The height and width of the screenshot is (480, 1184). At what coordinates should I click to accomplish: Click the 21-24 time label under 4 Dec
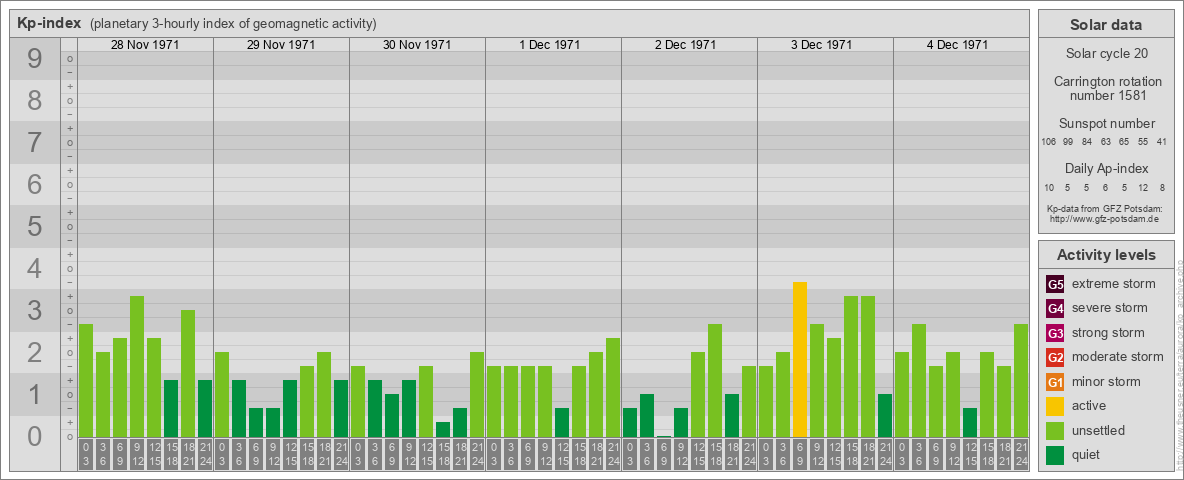[x=1020, y=455]
